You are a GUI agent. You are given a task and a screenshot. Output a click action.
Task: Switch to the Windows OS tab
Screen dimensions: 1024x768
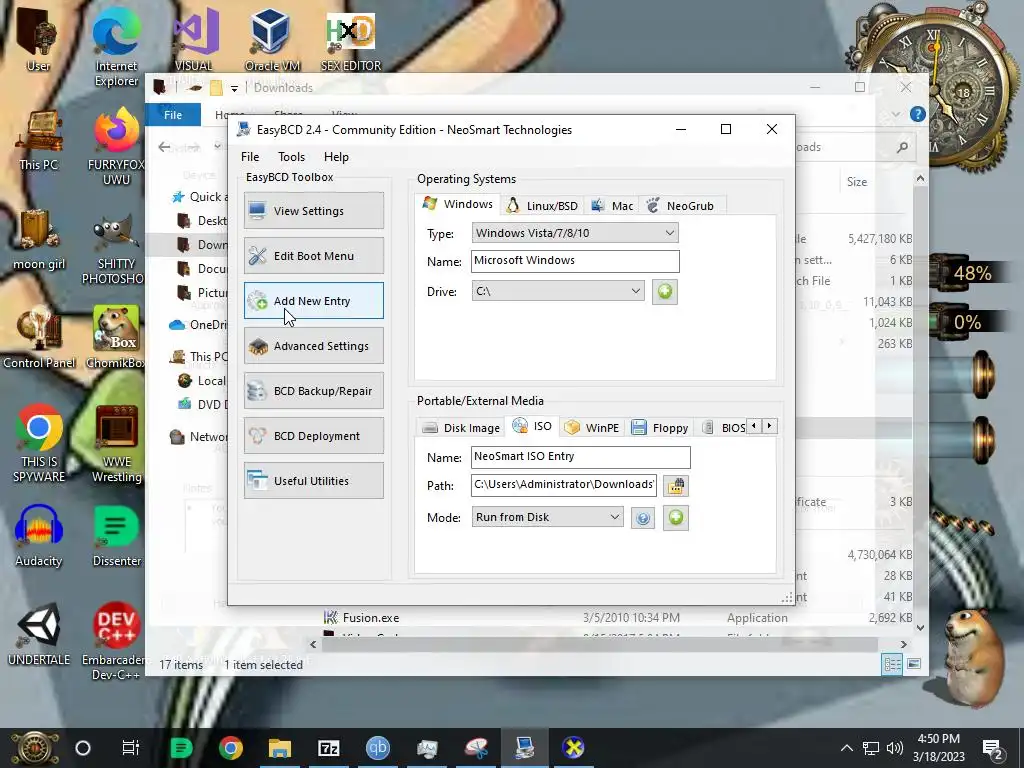point(457,204)
